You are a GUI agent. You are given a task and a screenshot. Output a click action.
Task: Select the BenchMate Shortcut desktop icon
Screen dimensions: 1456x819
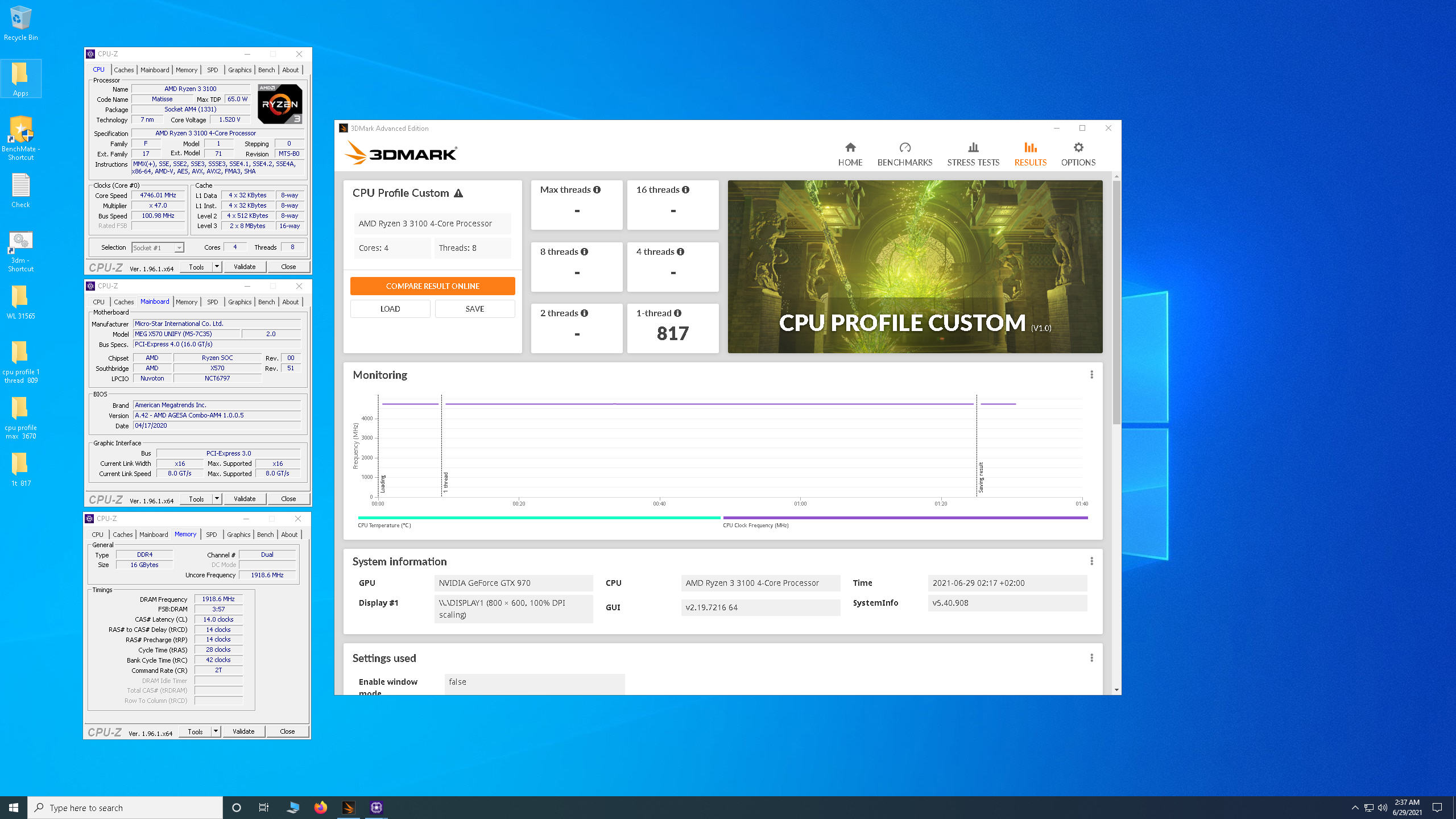[x=20, y=138]
